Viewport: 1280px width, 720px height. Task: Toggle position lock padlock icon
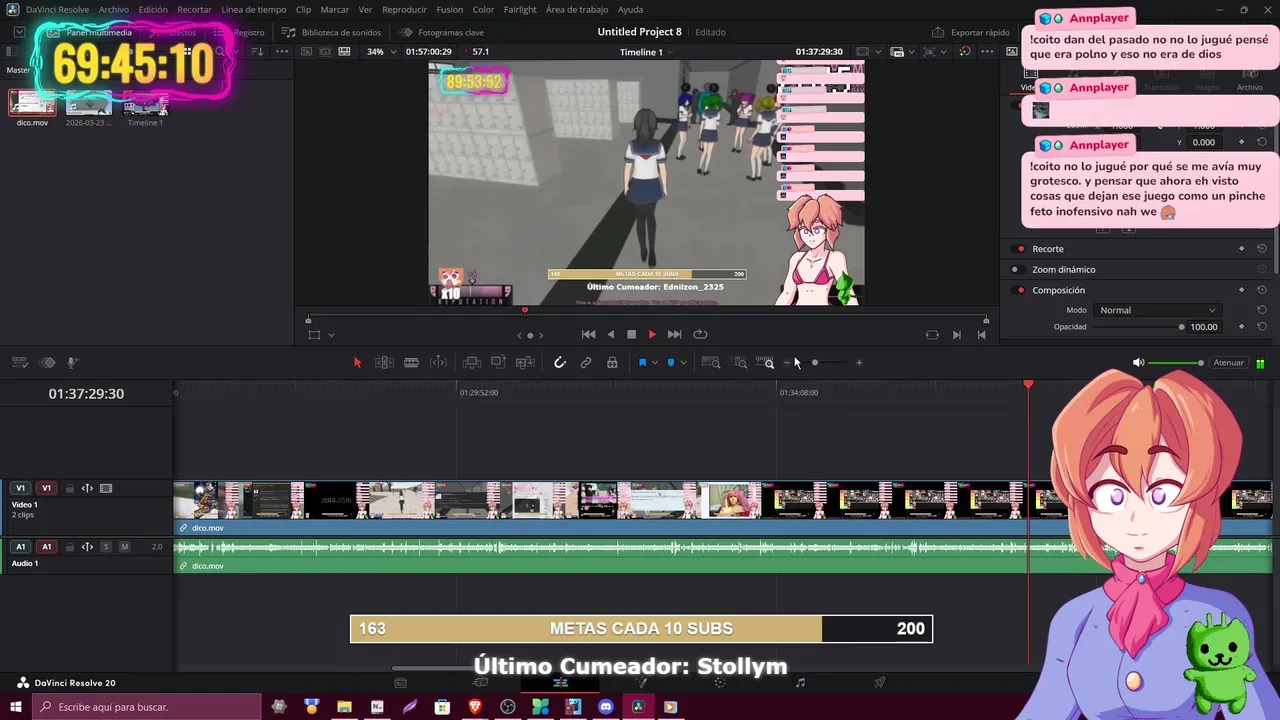click(x=612, y=363)
